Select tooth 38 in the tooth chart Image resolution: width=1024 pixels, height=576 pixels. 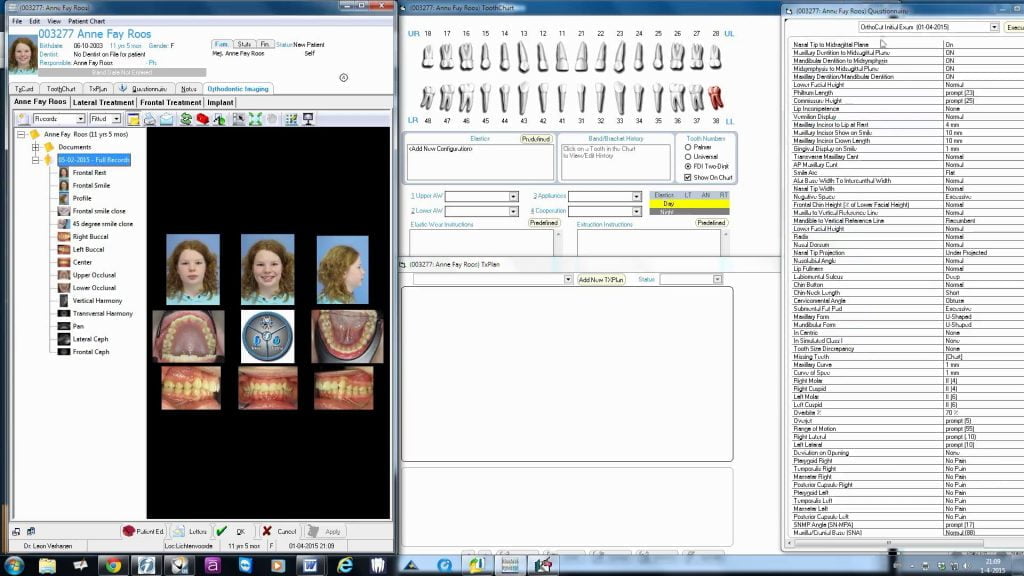714,98
